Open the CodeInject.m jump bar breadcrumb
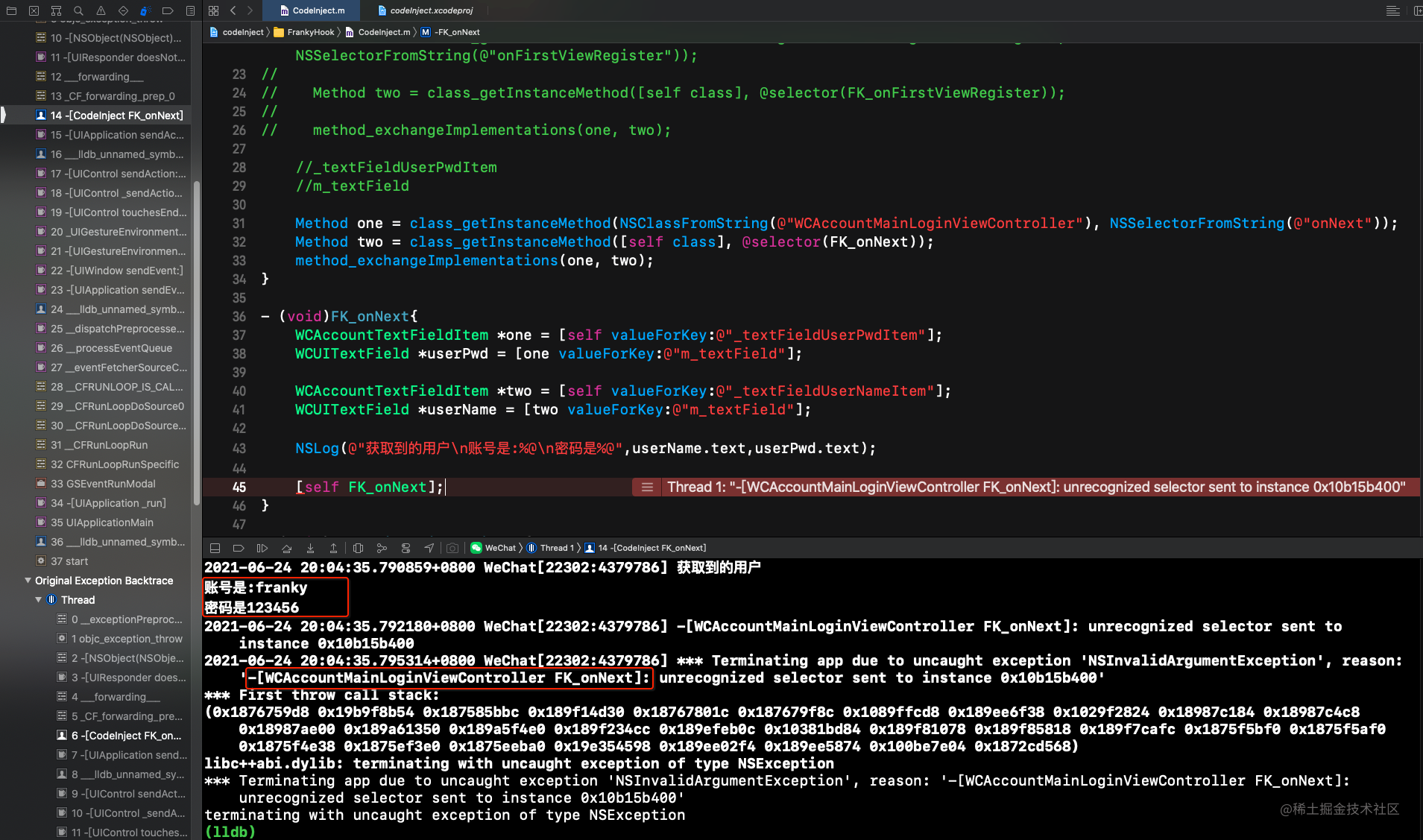The width and height of the screenshot is (1423, 840). pyautogui.click(x=378, y=32)
